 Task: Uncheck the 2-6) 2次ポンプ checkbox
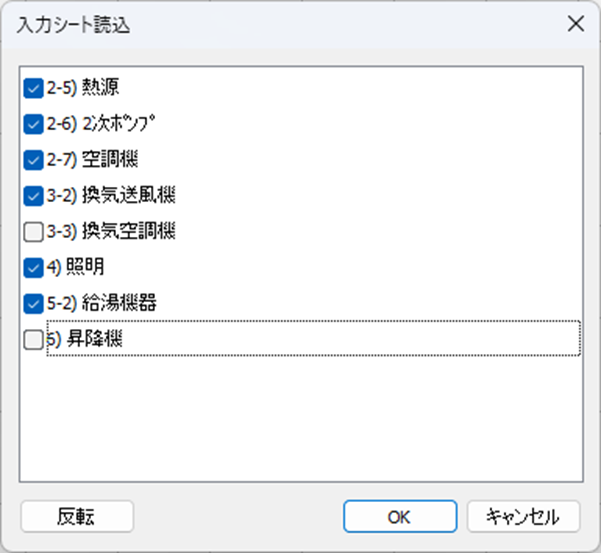pos(33,124)
